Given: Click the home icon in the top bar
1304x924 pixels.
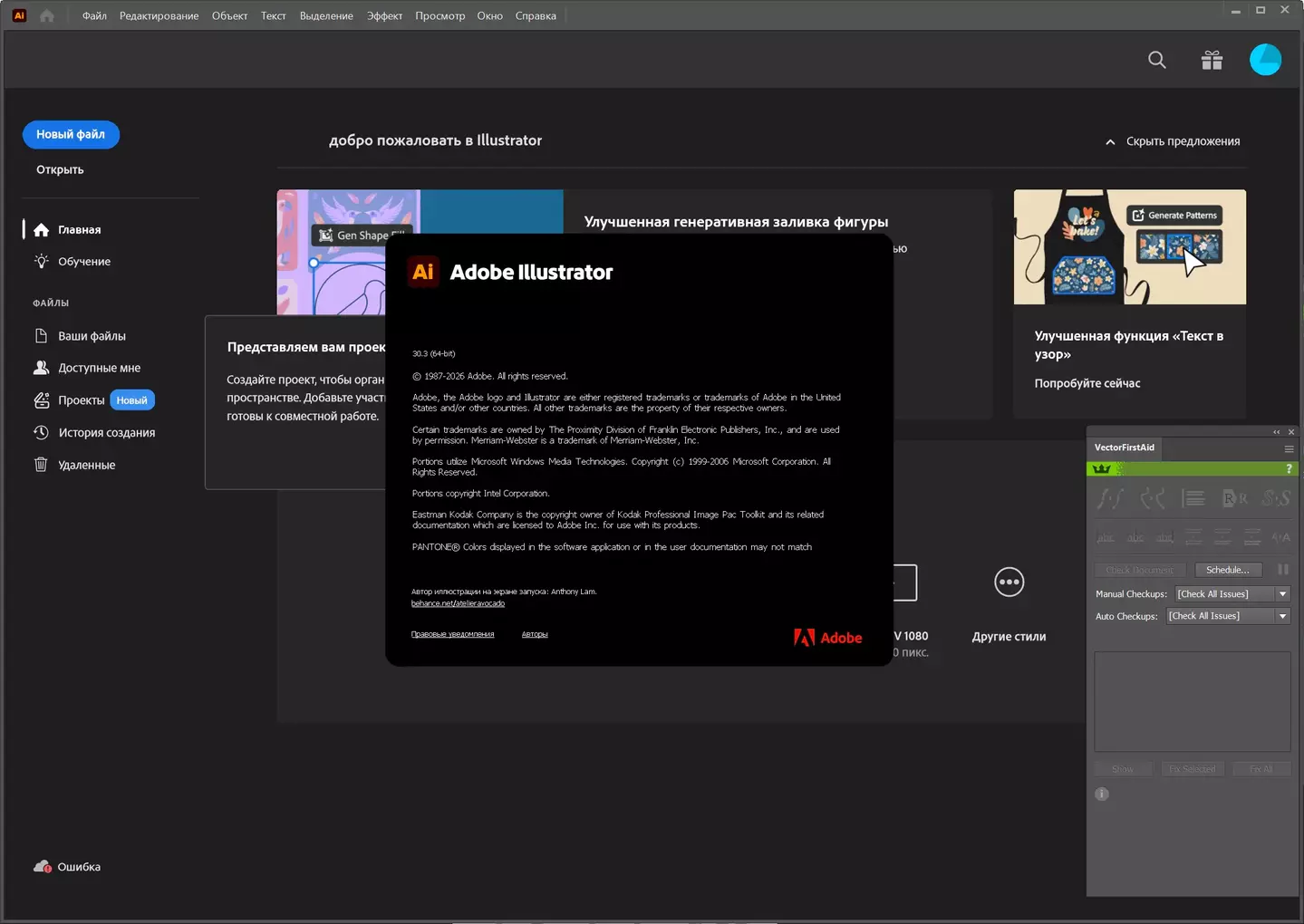Looking at the screenshot, I should click(47, 15).
